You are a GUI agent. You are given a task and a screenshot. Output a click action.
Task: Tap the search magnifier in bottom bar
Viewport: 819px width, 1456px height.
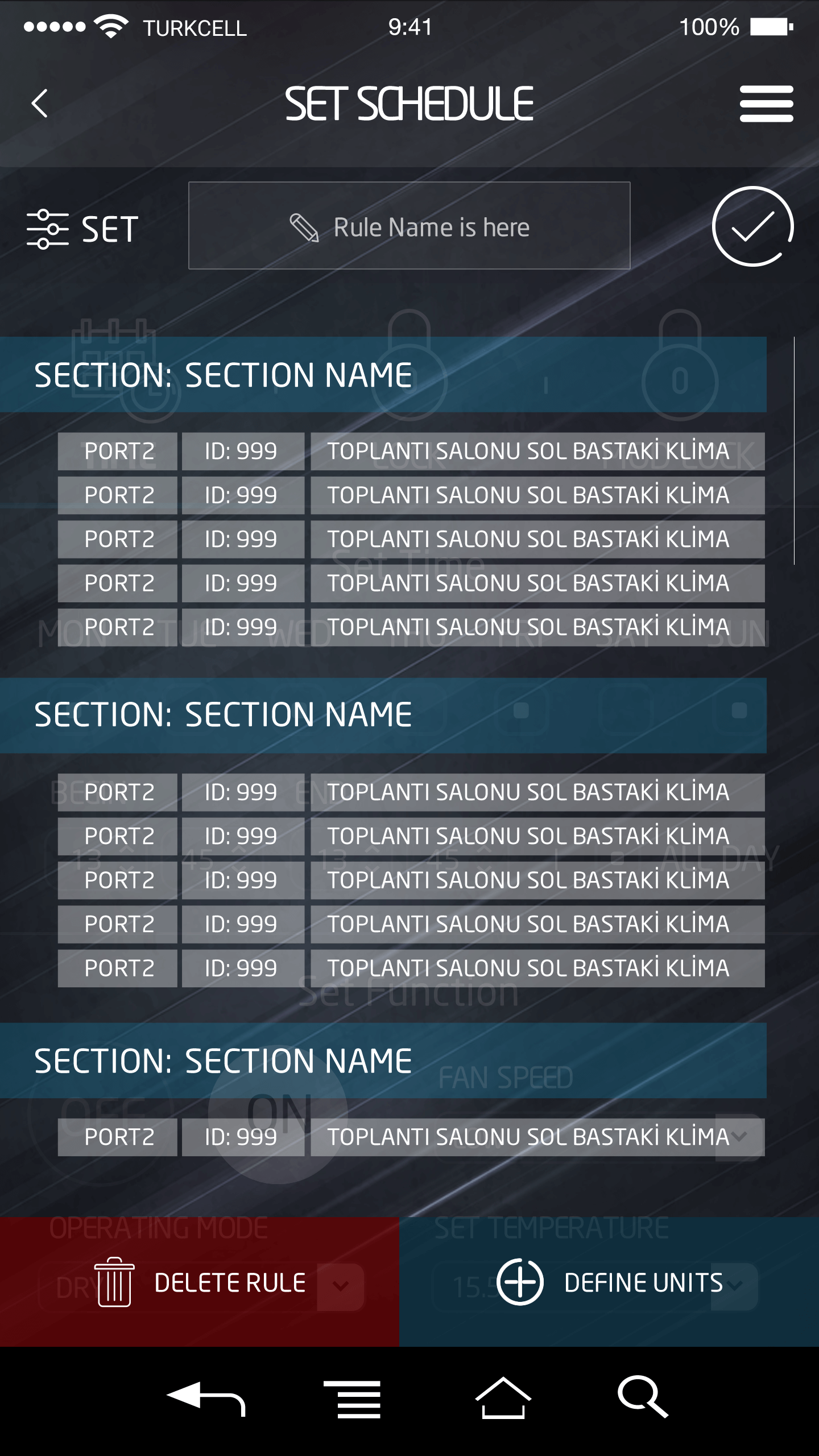click(x=643, y=1397)
